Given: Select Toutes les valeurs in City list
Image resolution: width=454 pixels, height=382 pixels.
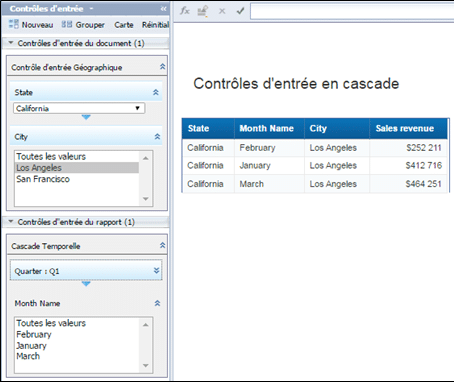Looking at the screenshot, I should point(51,156).
